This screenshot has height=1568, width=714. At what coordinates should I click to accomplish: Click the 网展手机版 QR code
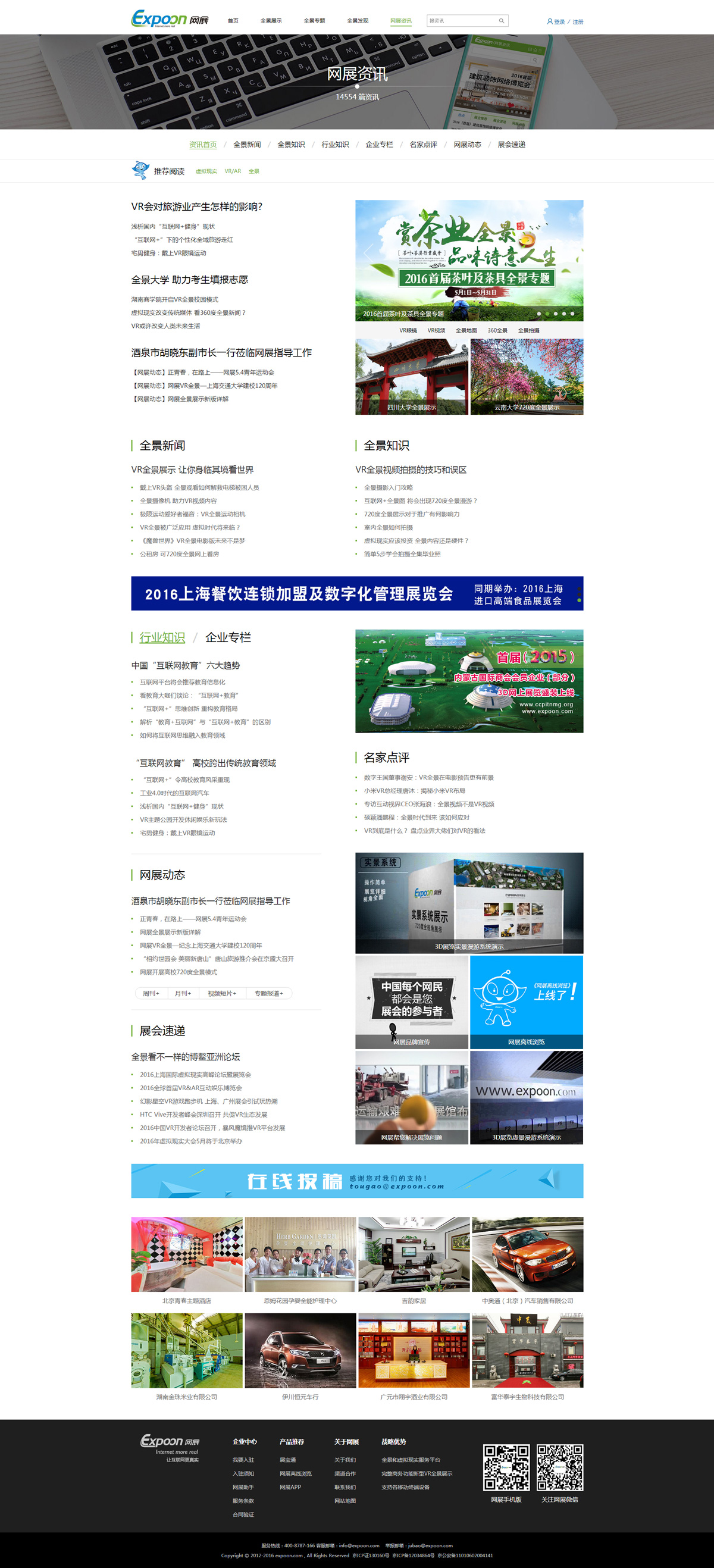coord(506,1467)
